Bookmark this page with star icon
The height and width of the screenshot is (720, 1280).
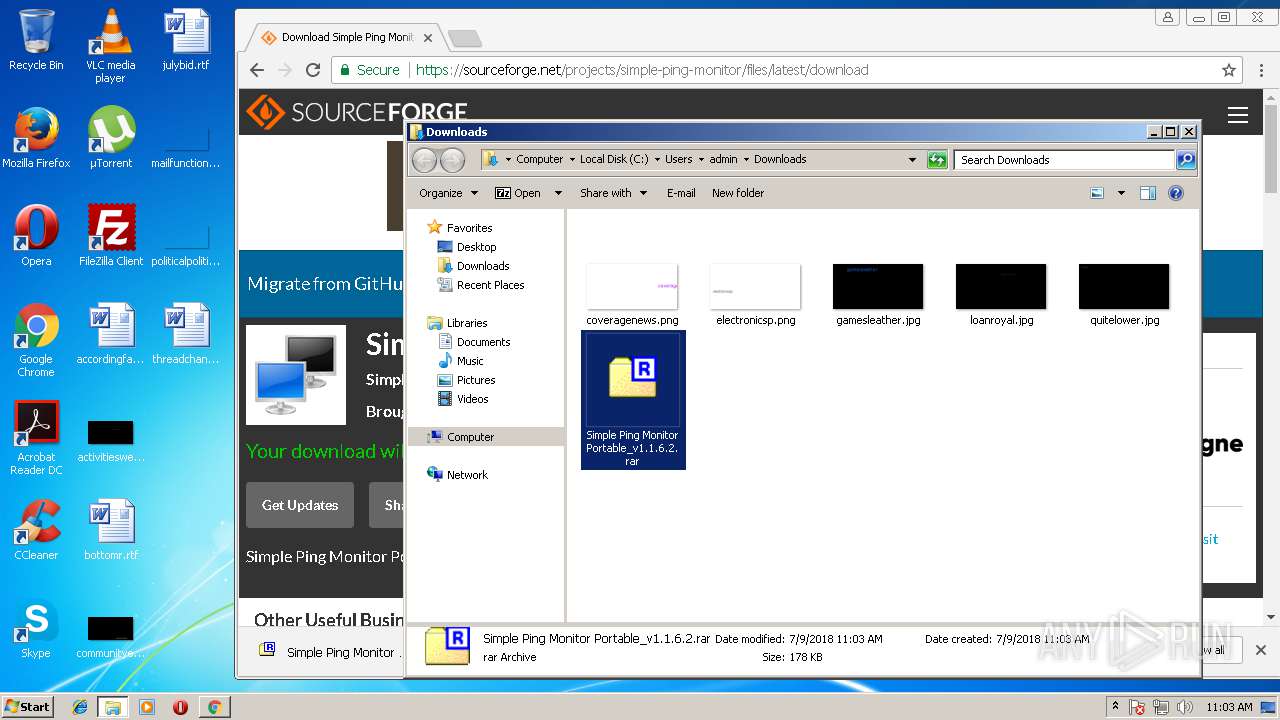click(1229, 70)
